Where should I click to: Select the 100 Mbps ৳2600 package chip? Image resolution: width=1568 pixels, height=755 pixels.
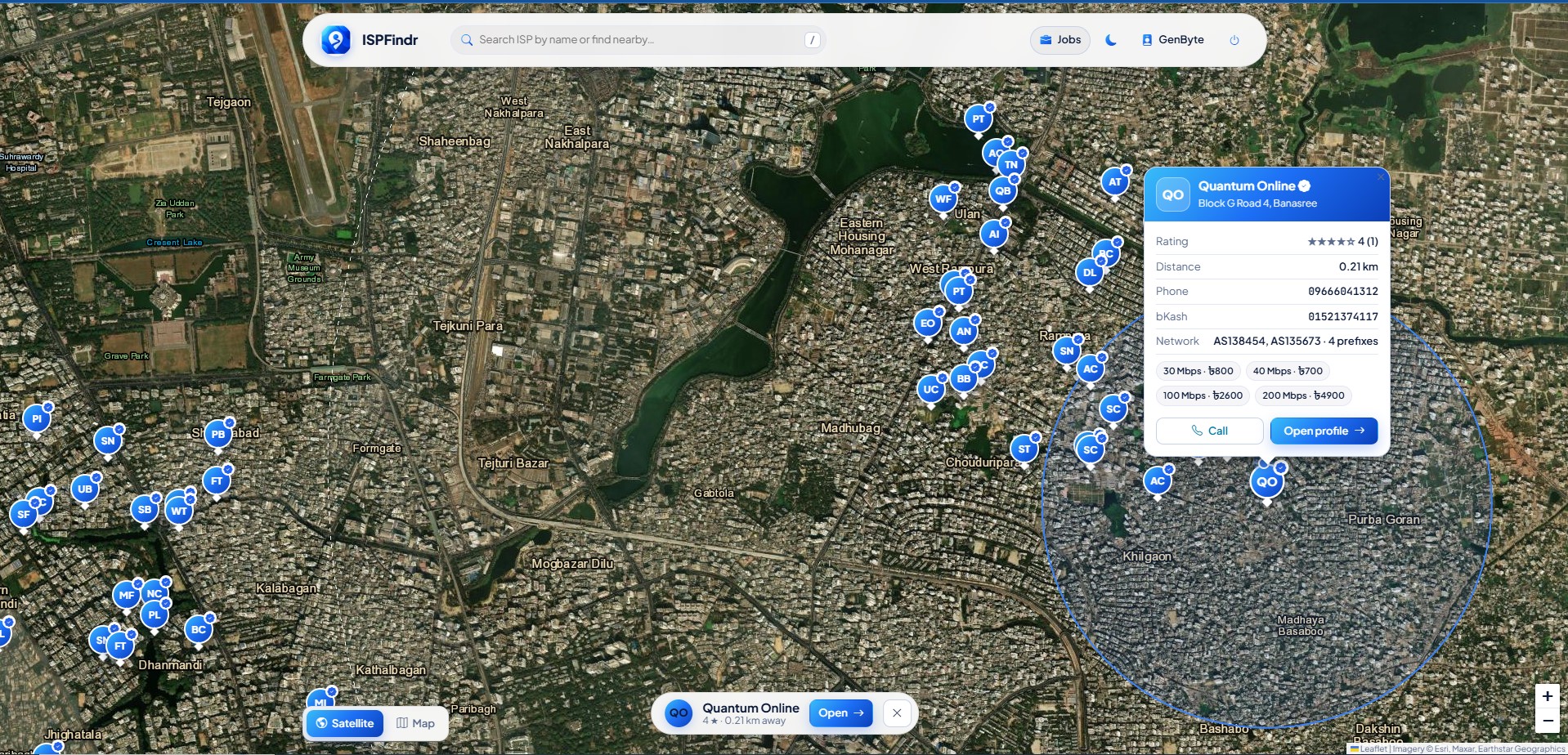1203,395
